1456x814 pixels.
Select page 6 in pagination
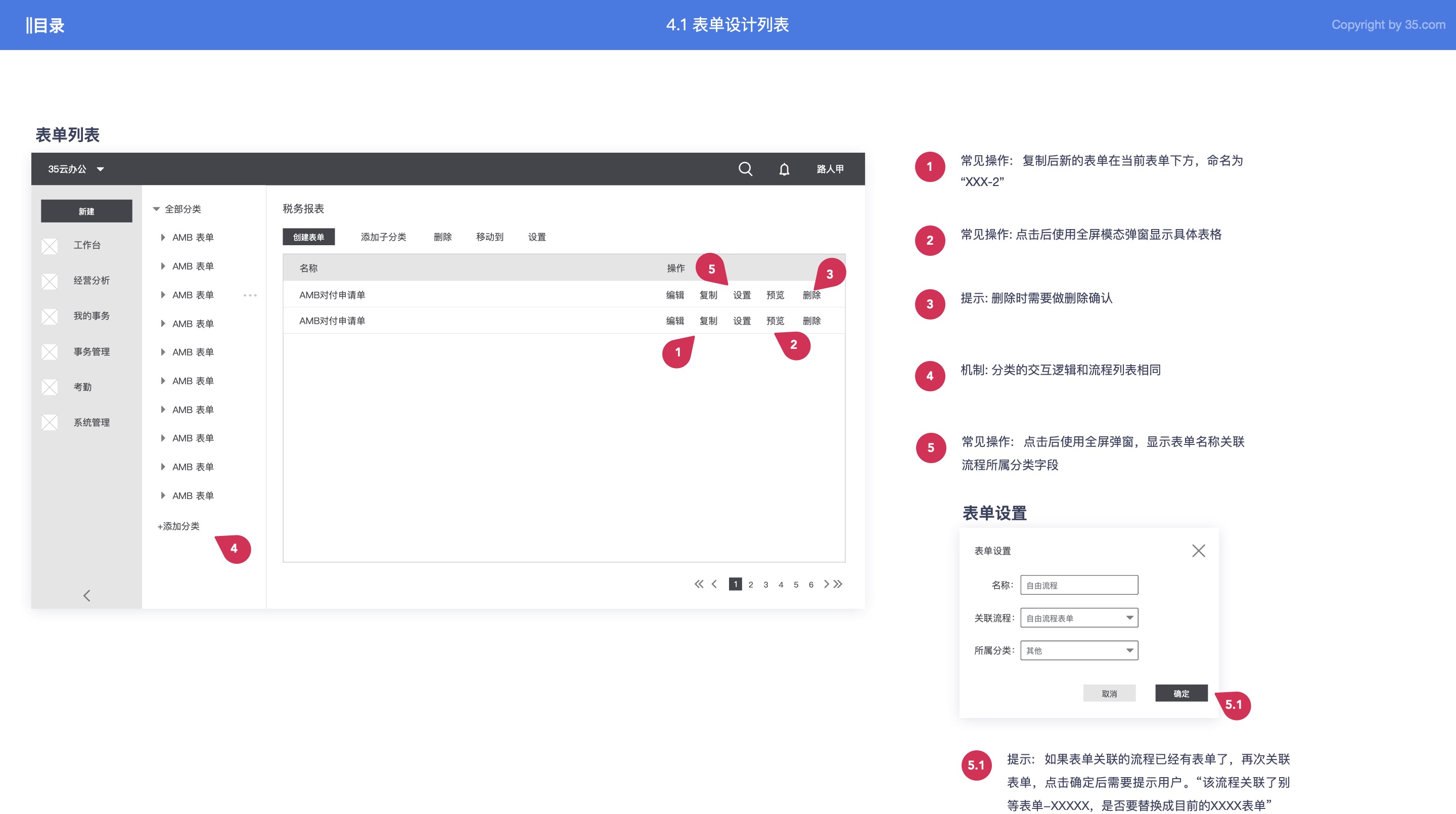click(x=811, y=584)
